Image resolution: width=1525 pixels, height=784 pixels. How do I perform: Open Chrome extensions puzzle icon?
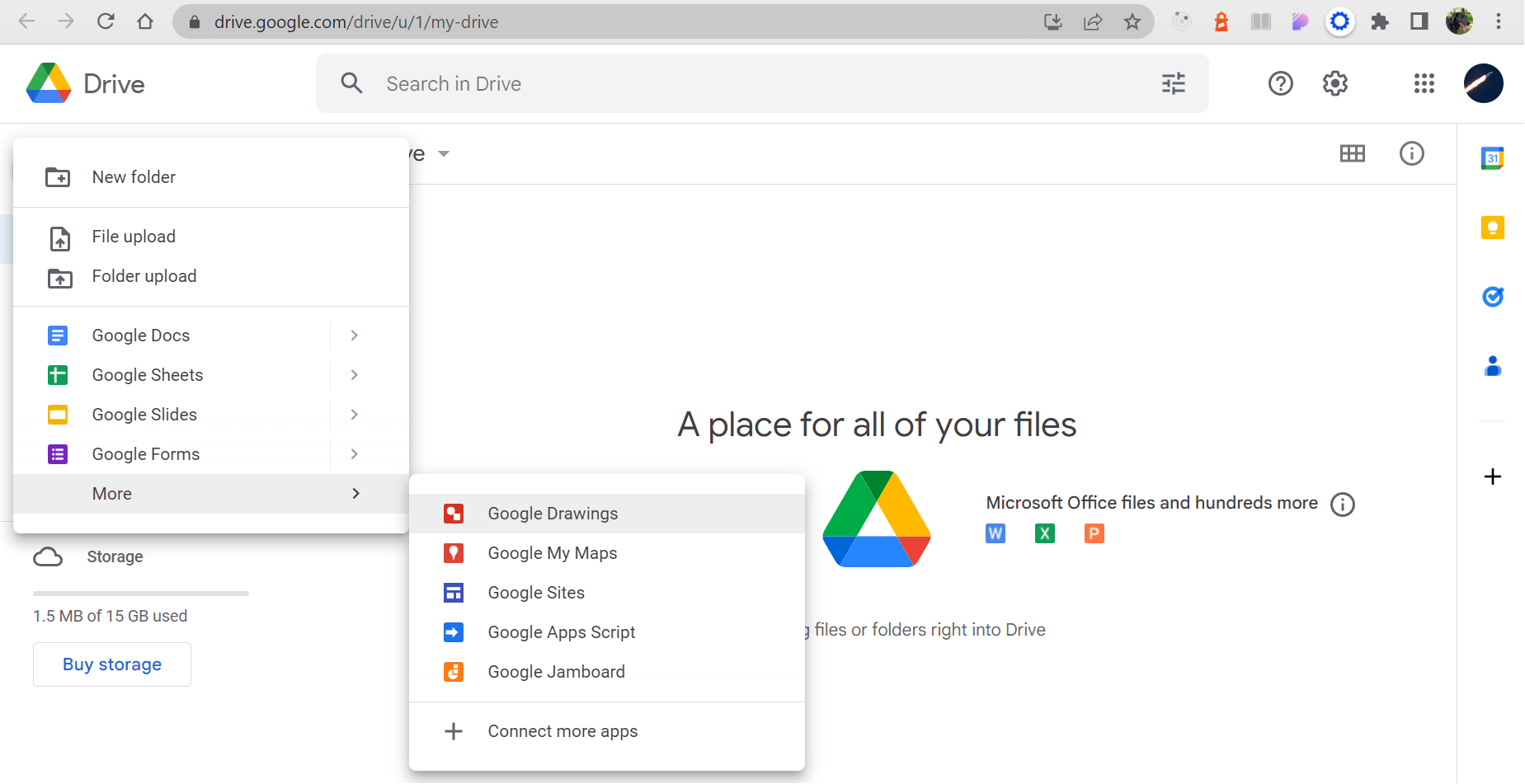(x=1380, y=21)
